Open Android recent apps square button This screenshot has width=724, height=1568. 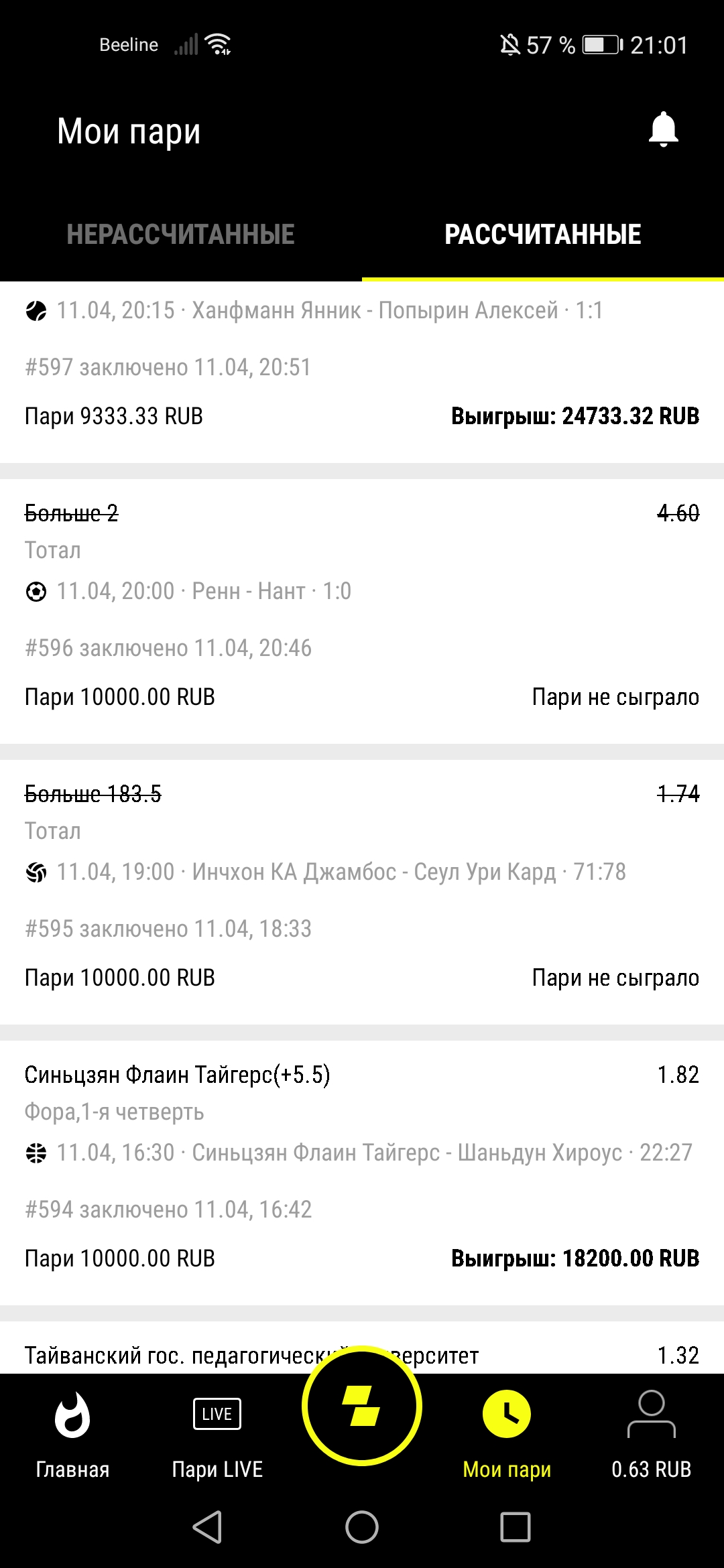pos(516,1527)
